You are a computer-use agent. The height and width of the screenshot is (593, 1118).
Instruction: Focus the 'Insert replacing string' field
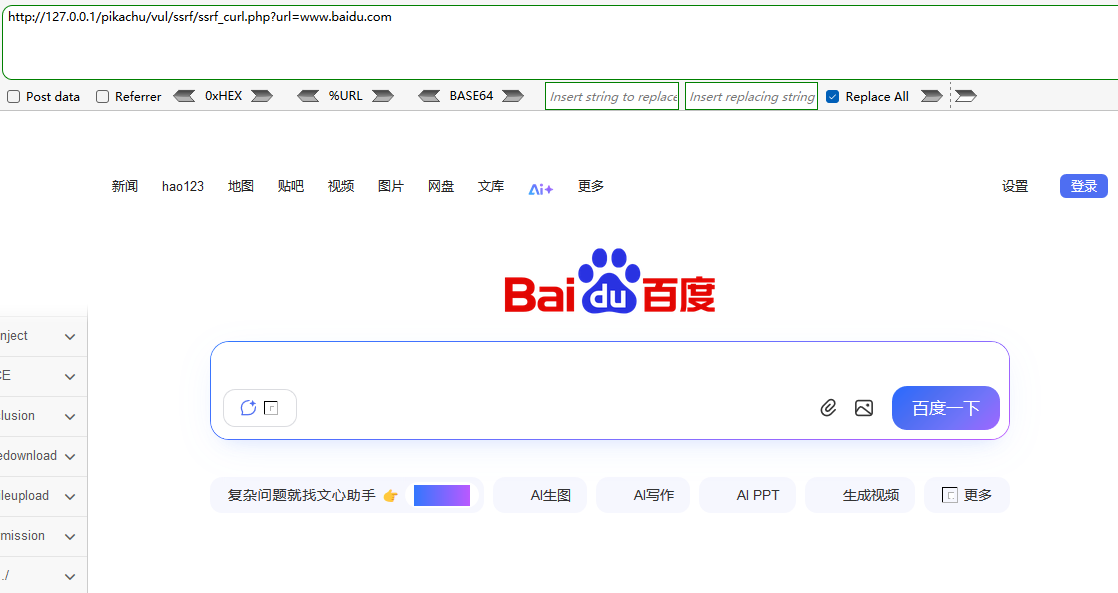[x=752, y=96]
